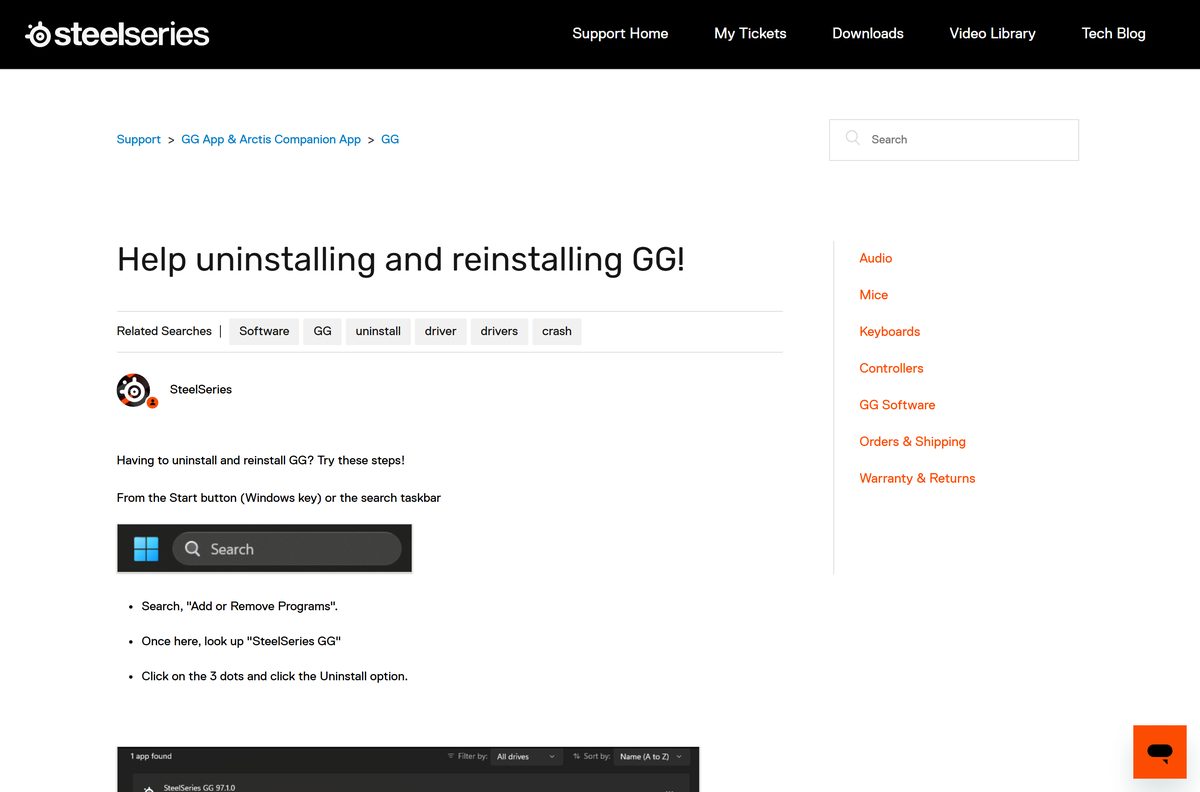Open GG Software category in sidebar
Viewport: 1200px width, 792px height.
click(x=898, y=405)
